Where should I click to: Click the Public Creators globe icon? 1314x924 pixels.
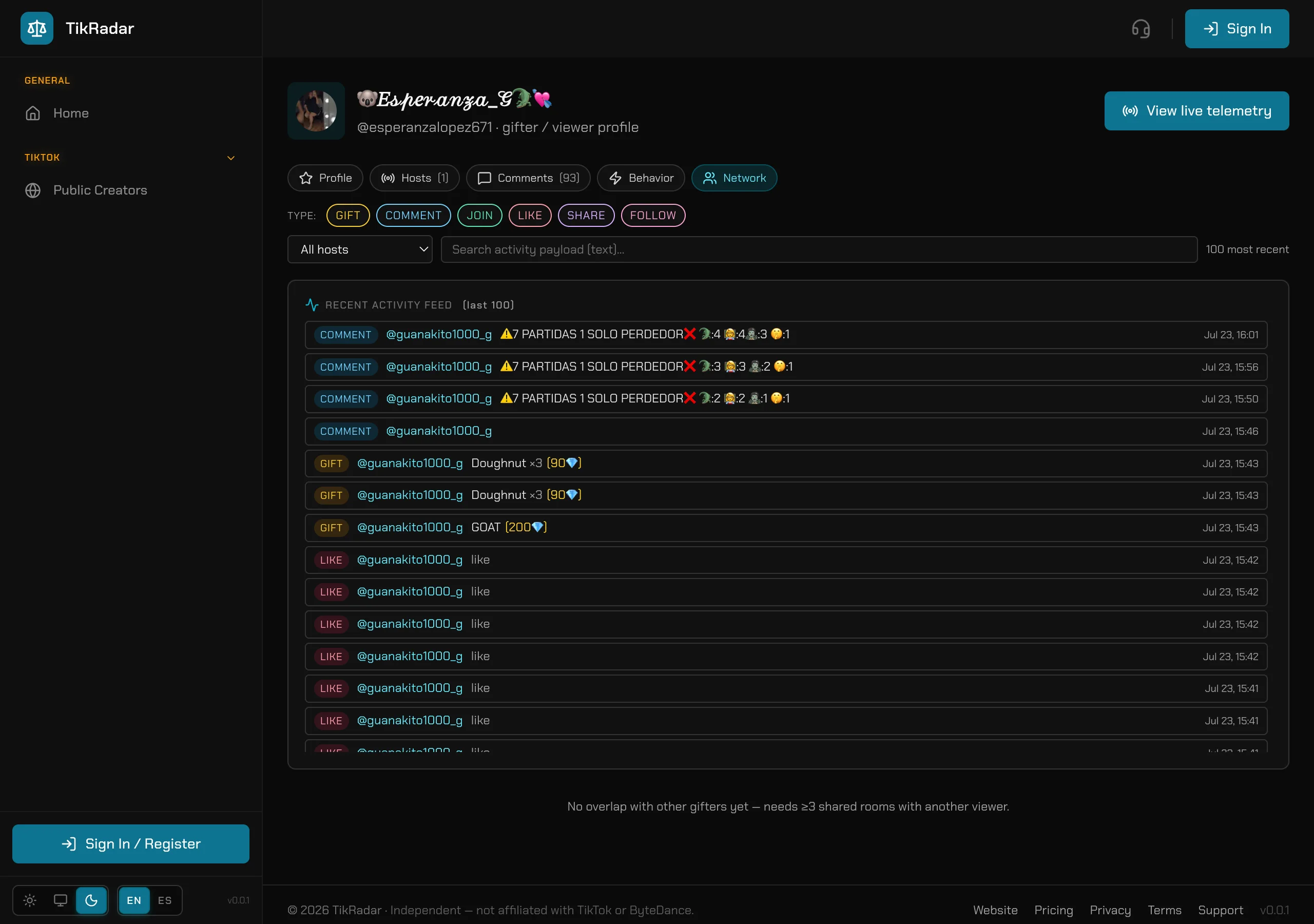pos(33,190)
